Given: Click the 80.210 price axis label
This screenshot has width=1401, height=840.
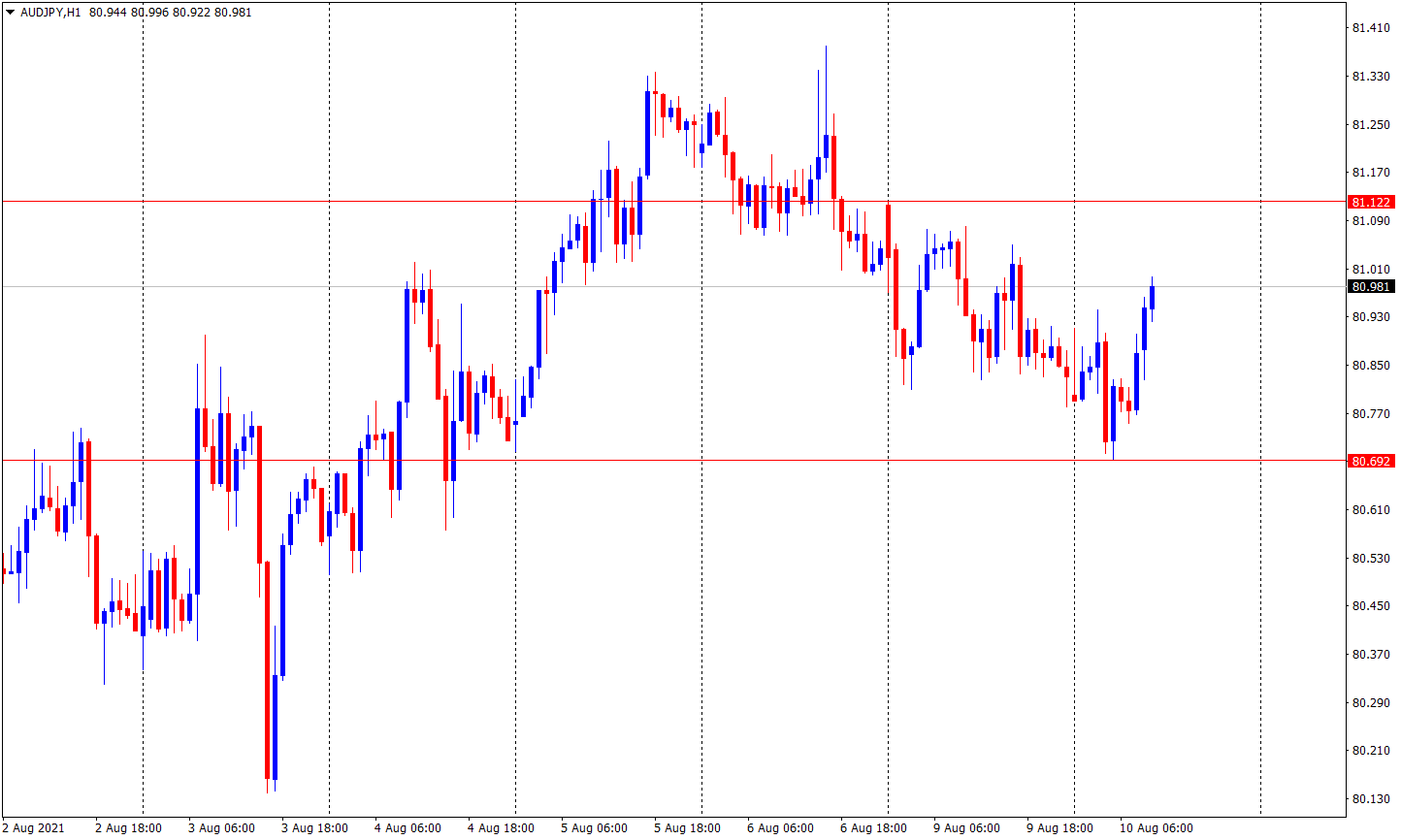Looking at the screenshot, I should click(1371, 751).
